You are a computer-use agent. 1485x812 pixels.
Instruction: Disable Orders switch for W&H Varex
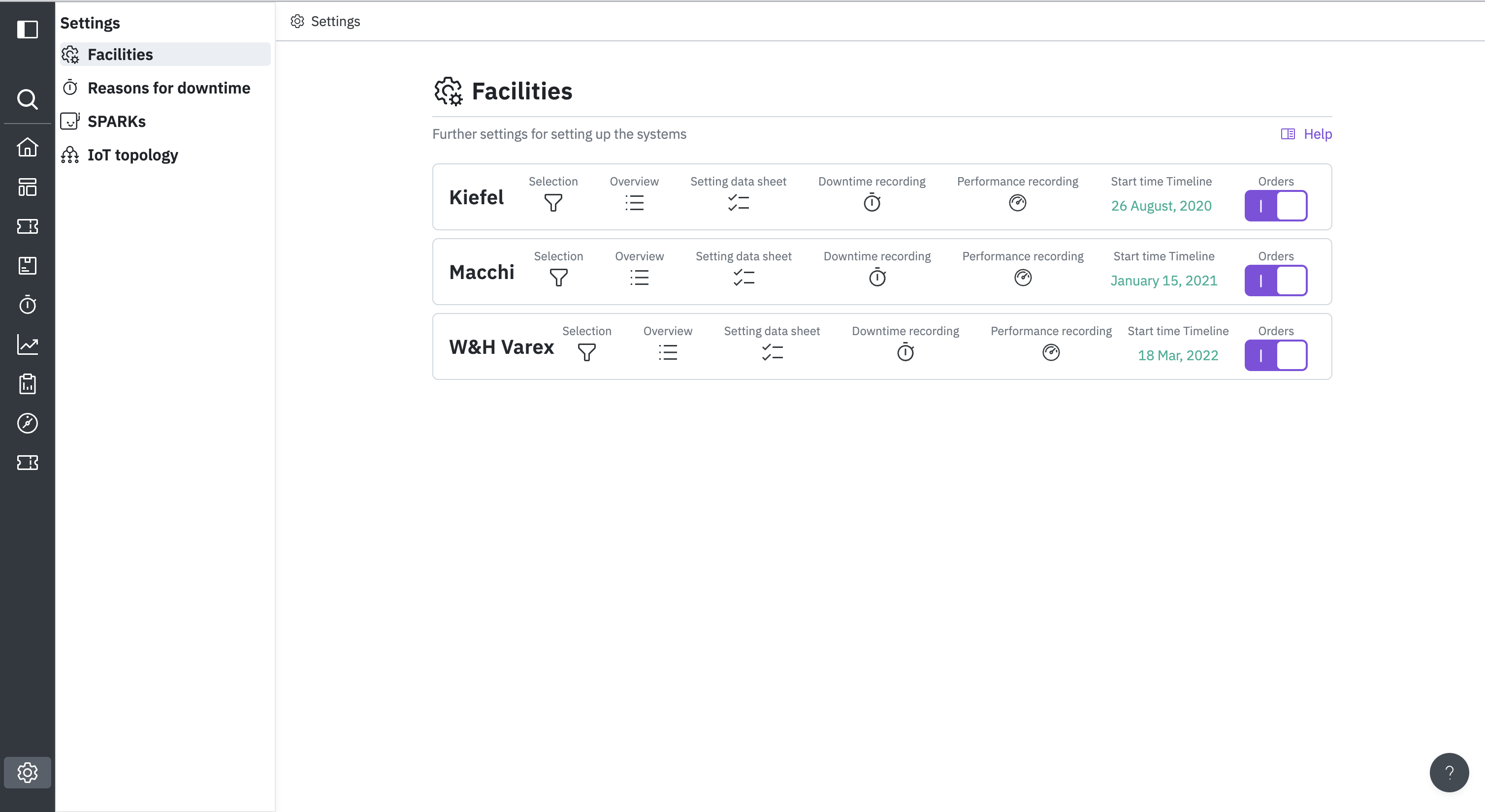1275,356
